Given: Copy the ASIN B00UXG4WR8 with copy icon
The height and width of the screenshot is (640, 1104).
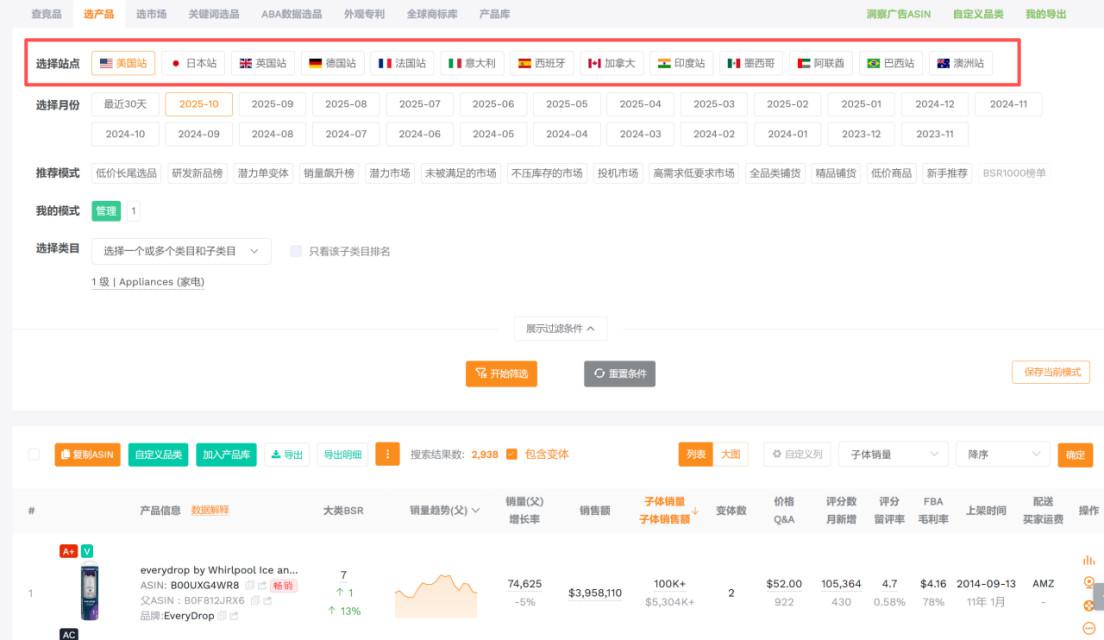Looking at the screenshot, I should point(250,585).
